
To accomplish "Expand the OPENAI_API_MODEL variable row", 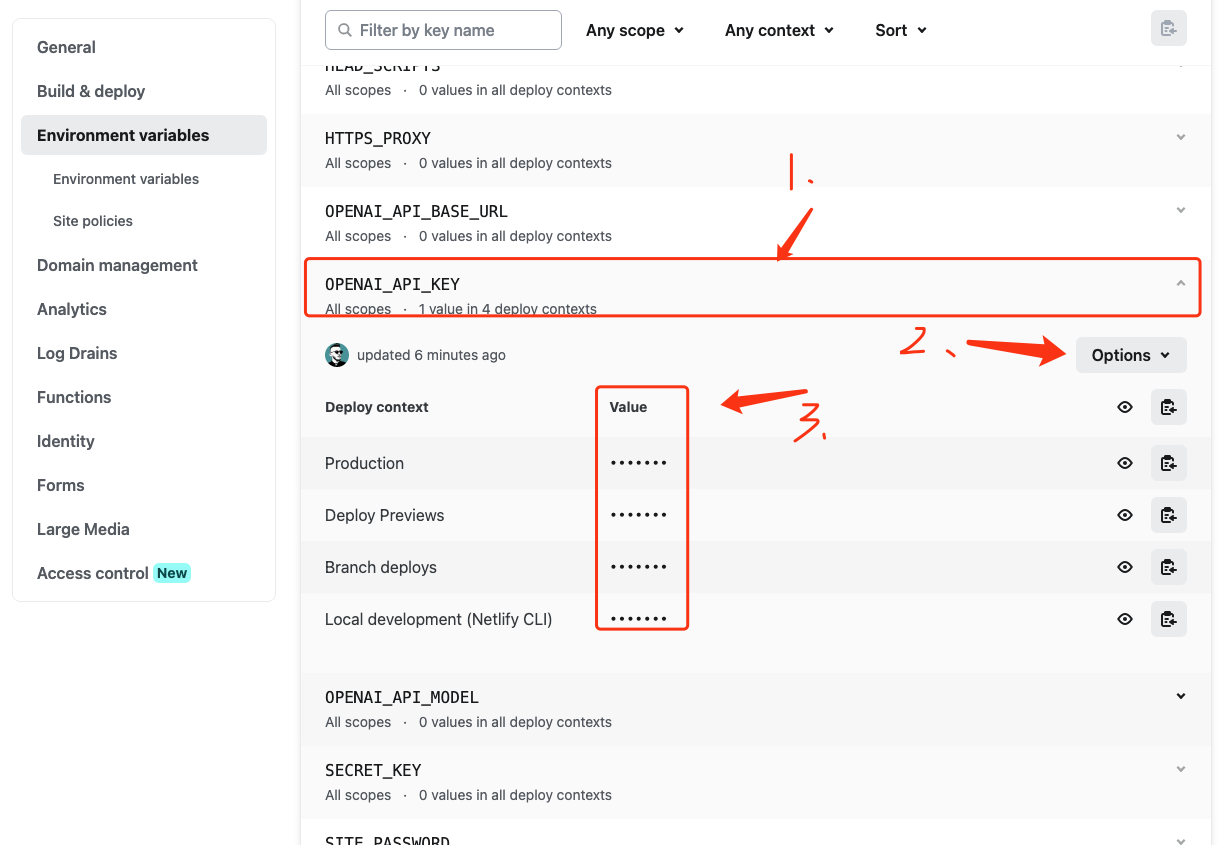I will [1180, 696].
